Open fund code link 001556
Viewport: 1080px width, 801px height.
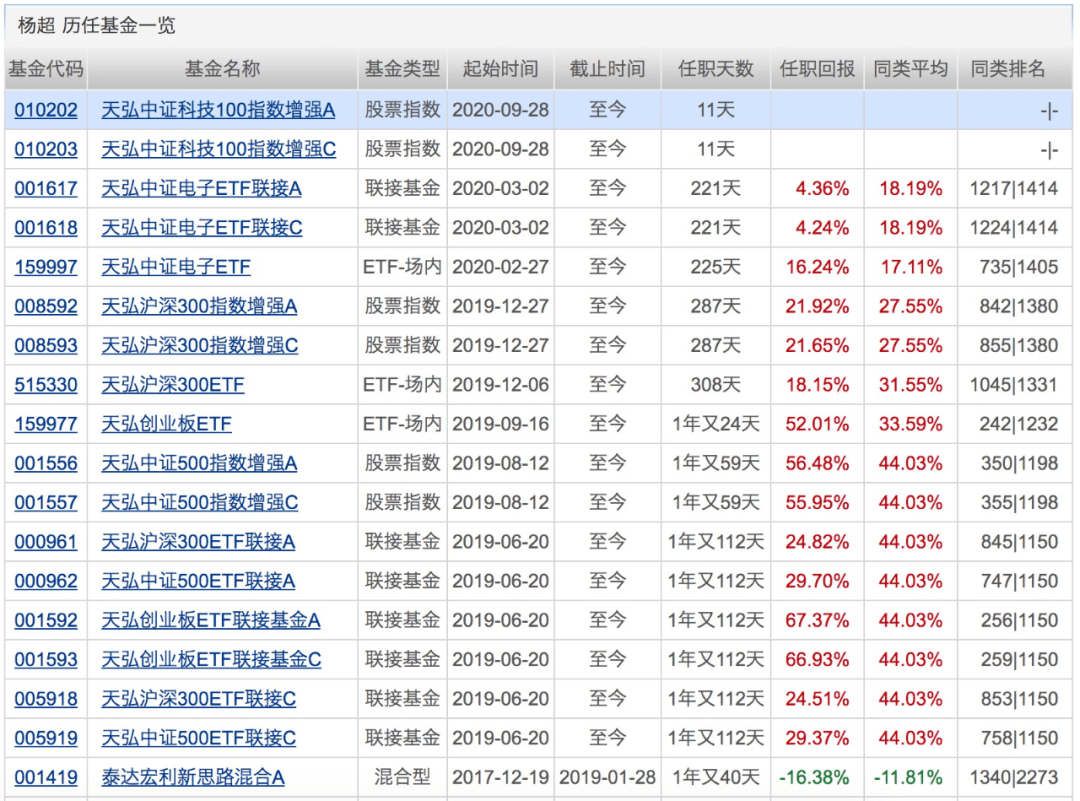[45, 464]
